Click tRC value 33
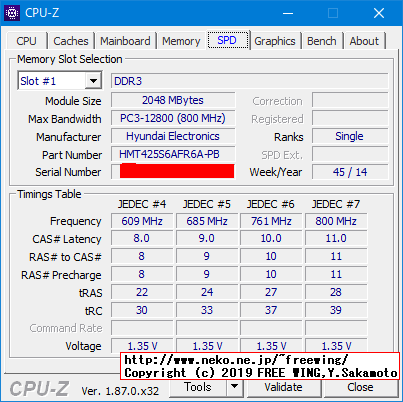This screenshot has height=402, width=403. click(x=207, y=310)
